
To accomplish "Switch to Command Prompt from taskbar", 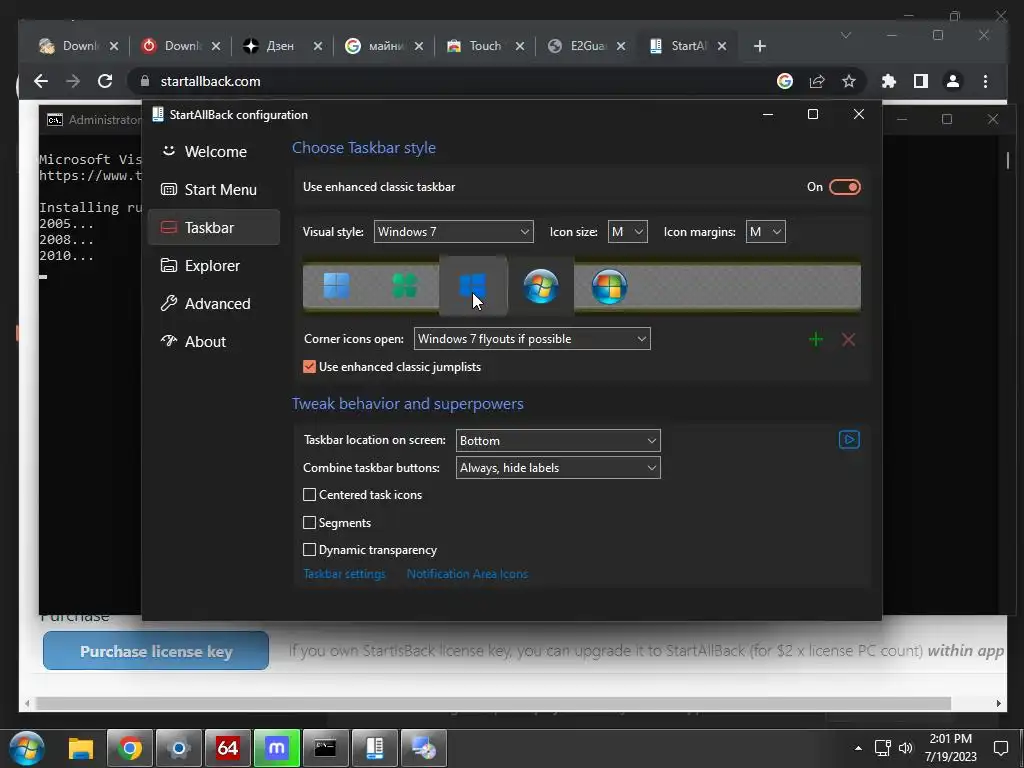I will pyautogui.click(x=325, y=748).
